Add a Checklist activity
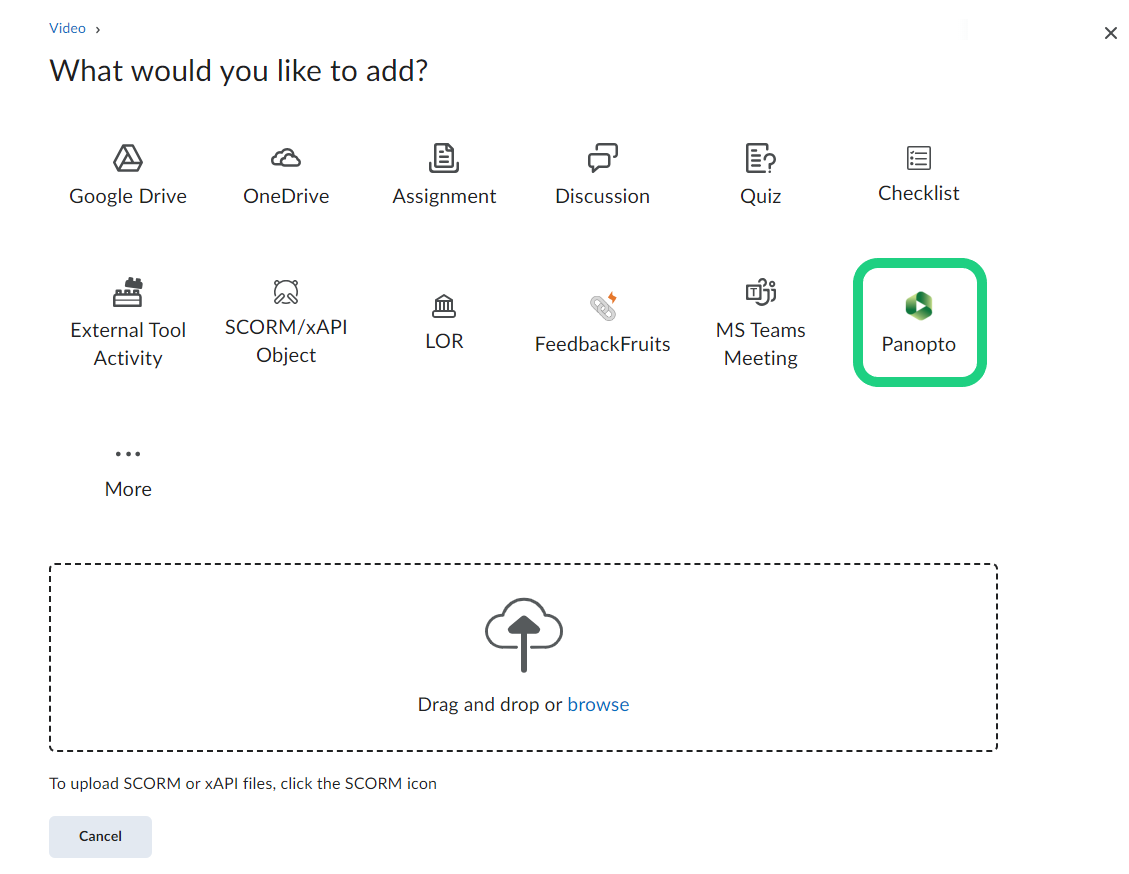This screenshot has width=1129, height=874. (x=918, y=175)
